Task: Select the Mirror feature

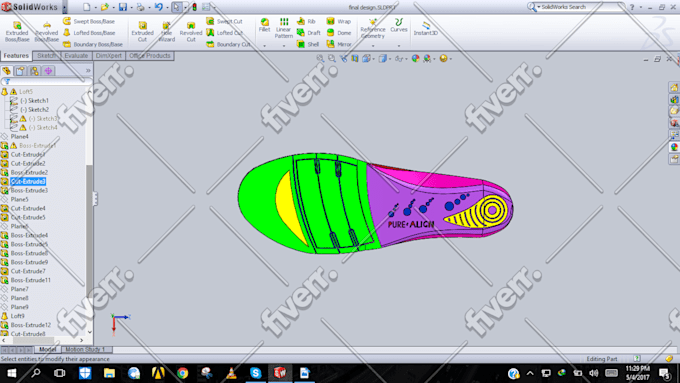Action: point(338,44)
